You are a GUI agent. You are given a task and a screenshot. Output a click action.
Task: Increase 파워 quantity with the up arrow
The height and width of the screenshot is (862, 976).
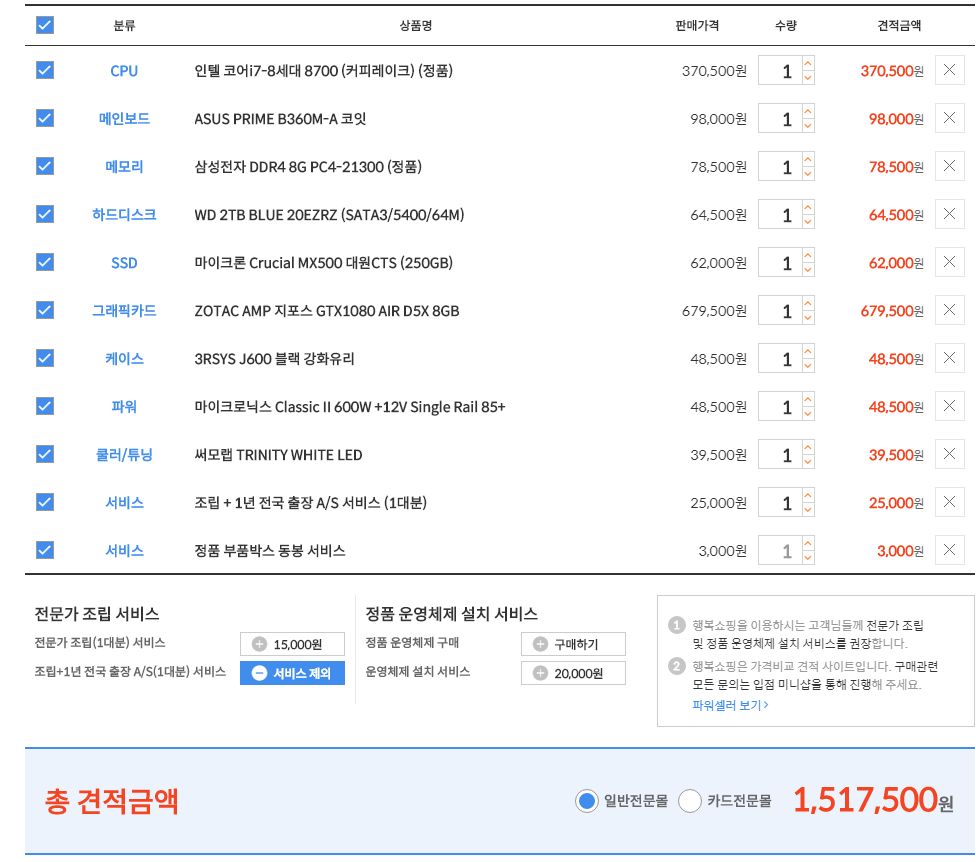pyautogui.click(x=808, y=399)
